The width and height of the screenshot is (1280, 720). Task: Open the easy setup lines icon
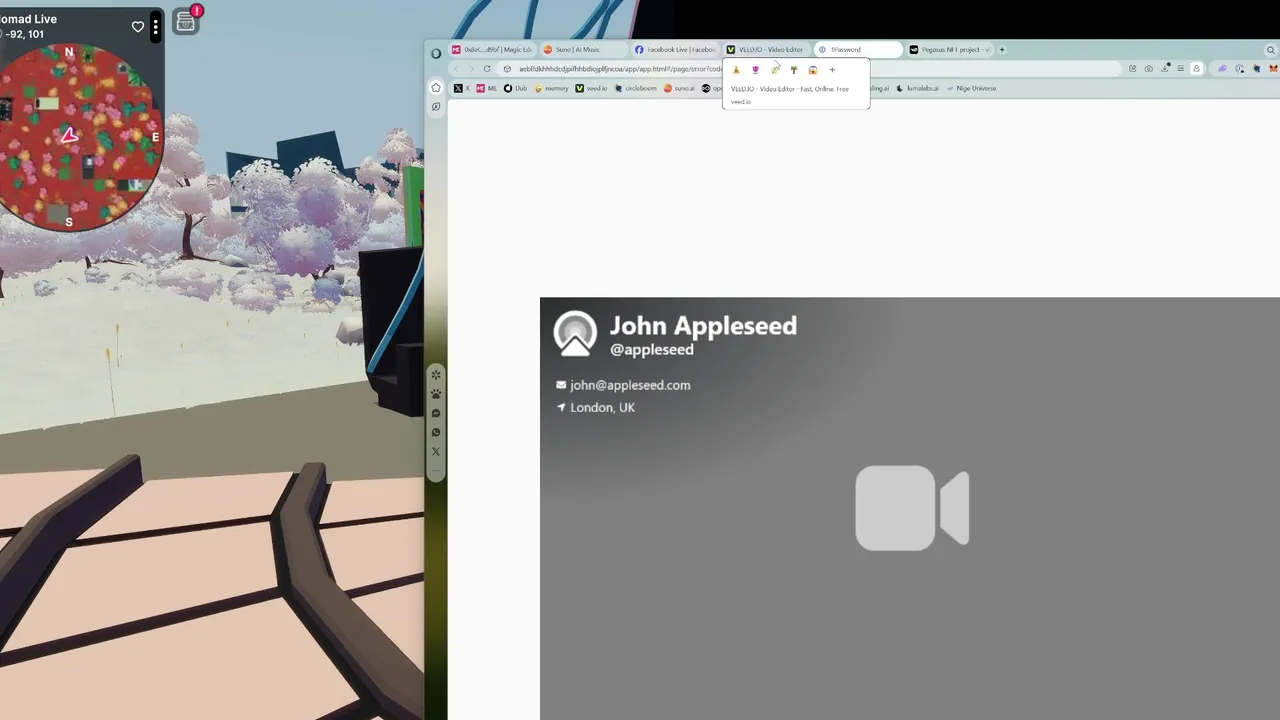pos(1181,68)
